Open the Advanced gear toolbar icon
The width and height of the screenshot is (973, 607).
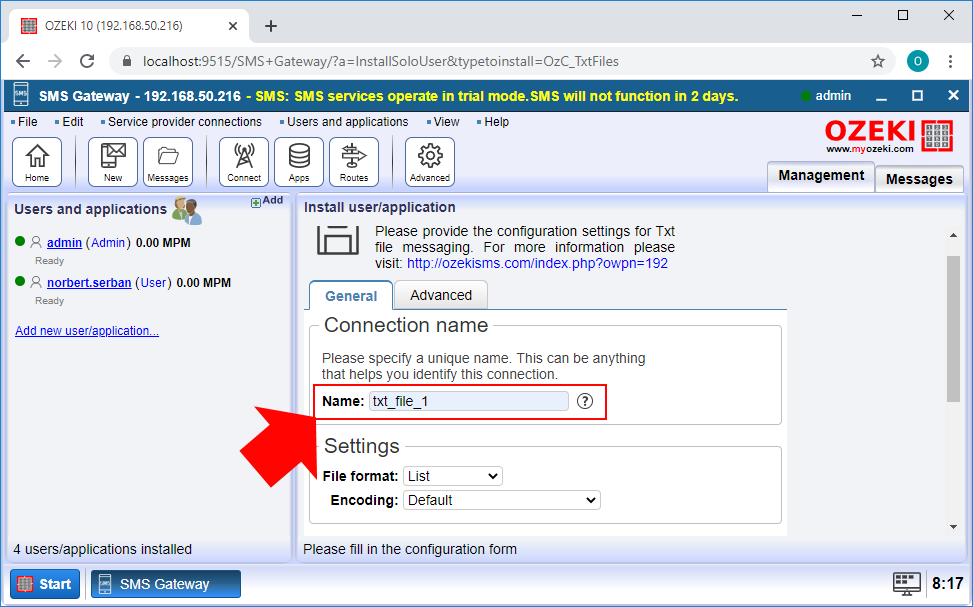(x=429, y=162)
